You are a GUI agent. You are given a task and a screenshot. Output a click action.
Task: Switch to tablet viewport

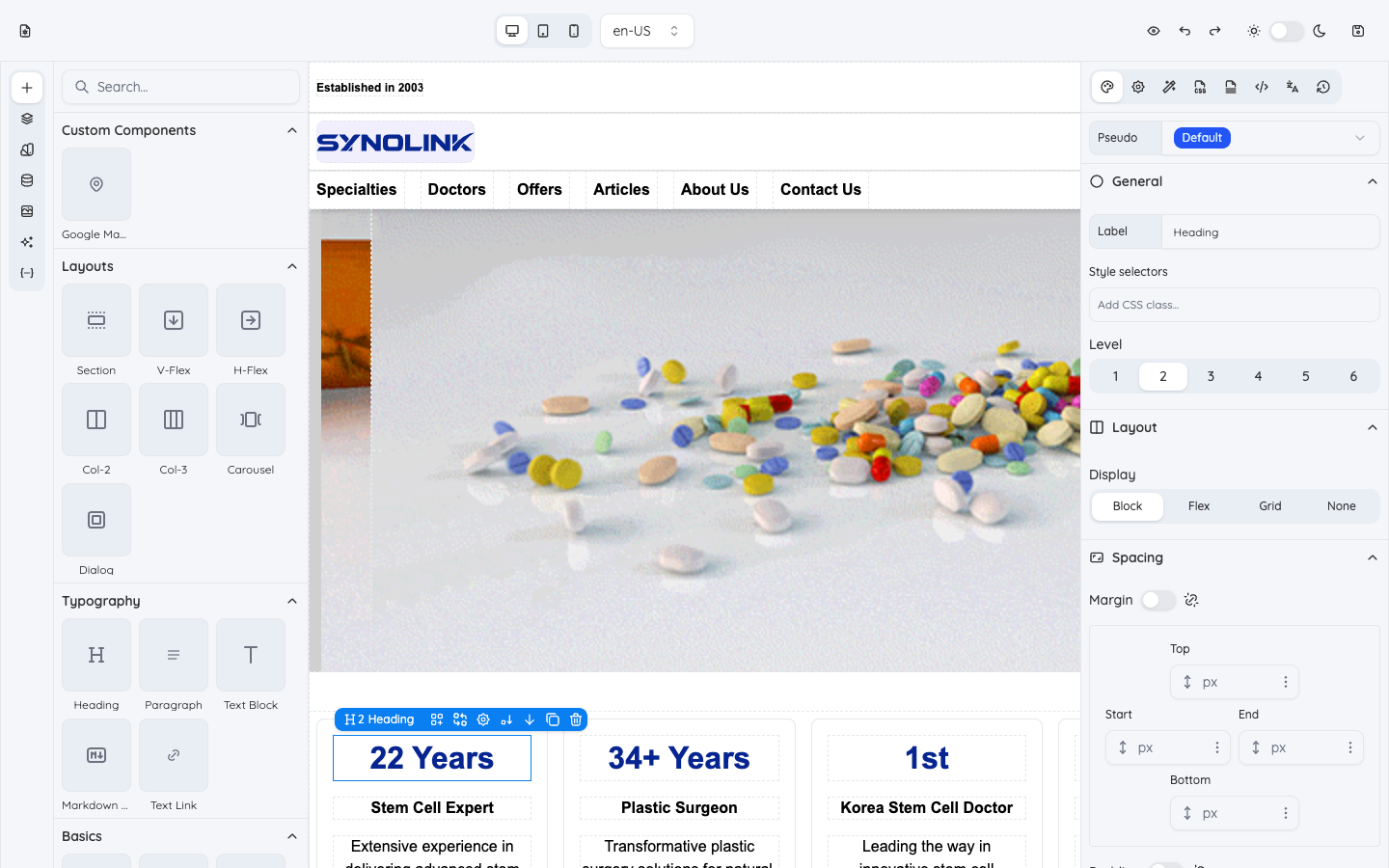(543, 31)
